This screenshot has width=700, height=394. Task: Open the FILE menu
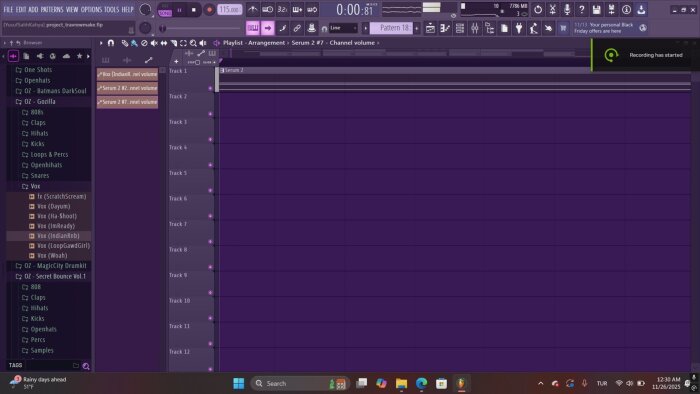pyautogui.click(x=8, y=9)
